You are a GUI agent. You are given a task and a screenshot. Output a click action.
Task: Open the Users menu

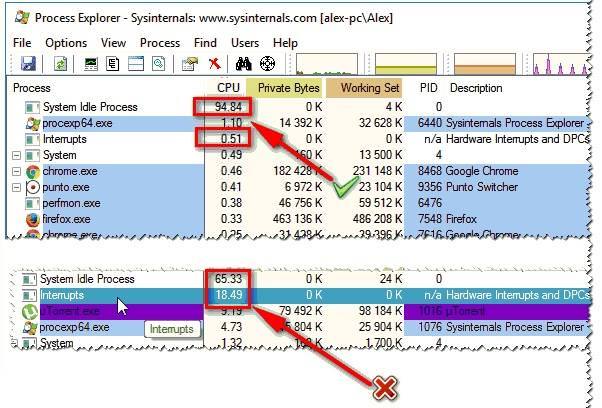(x=245, y=43)
